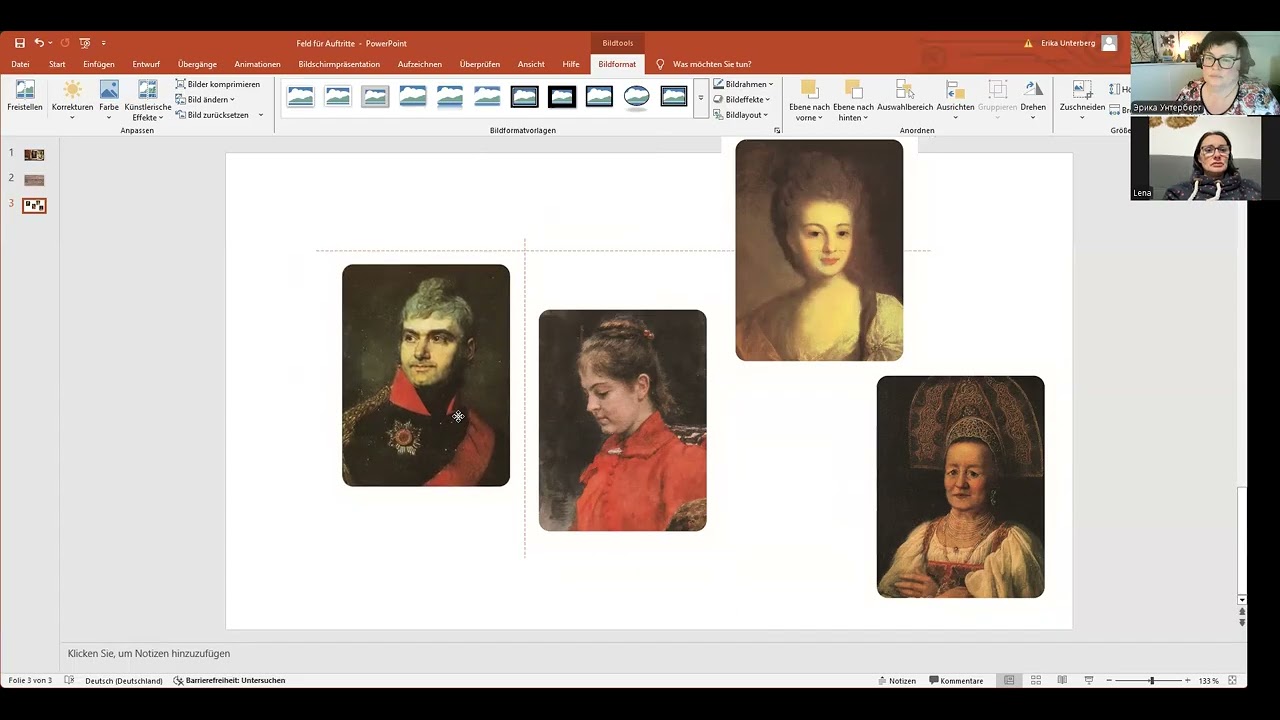The width and height of the screenshot is (1280, 720).
Task: Expand the Bildformatvorlagen gallery
Action: click(701, 98)
